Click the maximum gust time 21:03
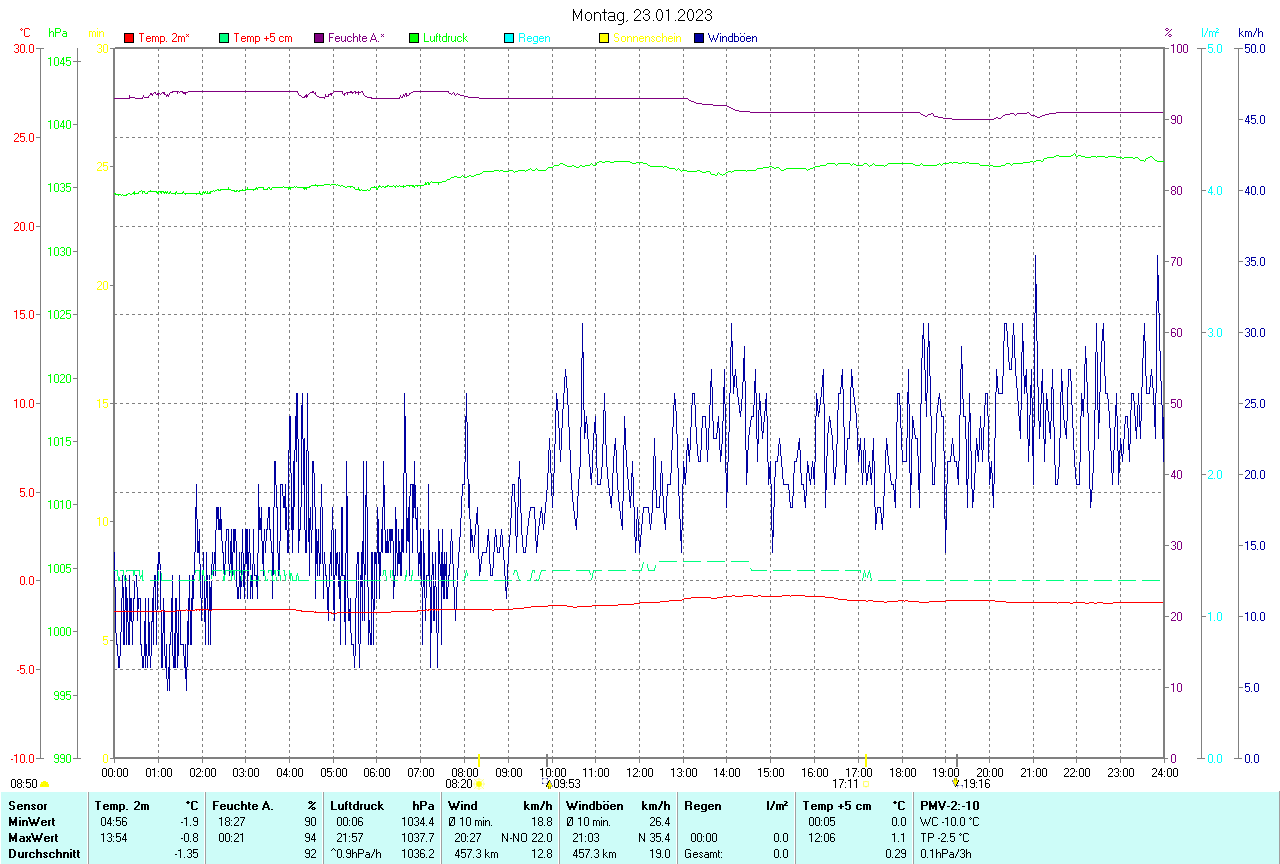Image resolution: width=1280 pixels, height=864 pixels. (586, 838)
